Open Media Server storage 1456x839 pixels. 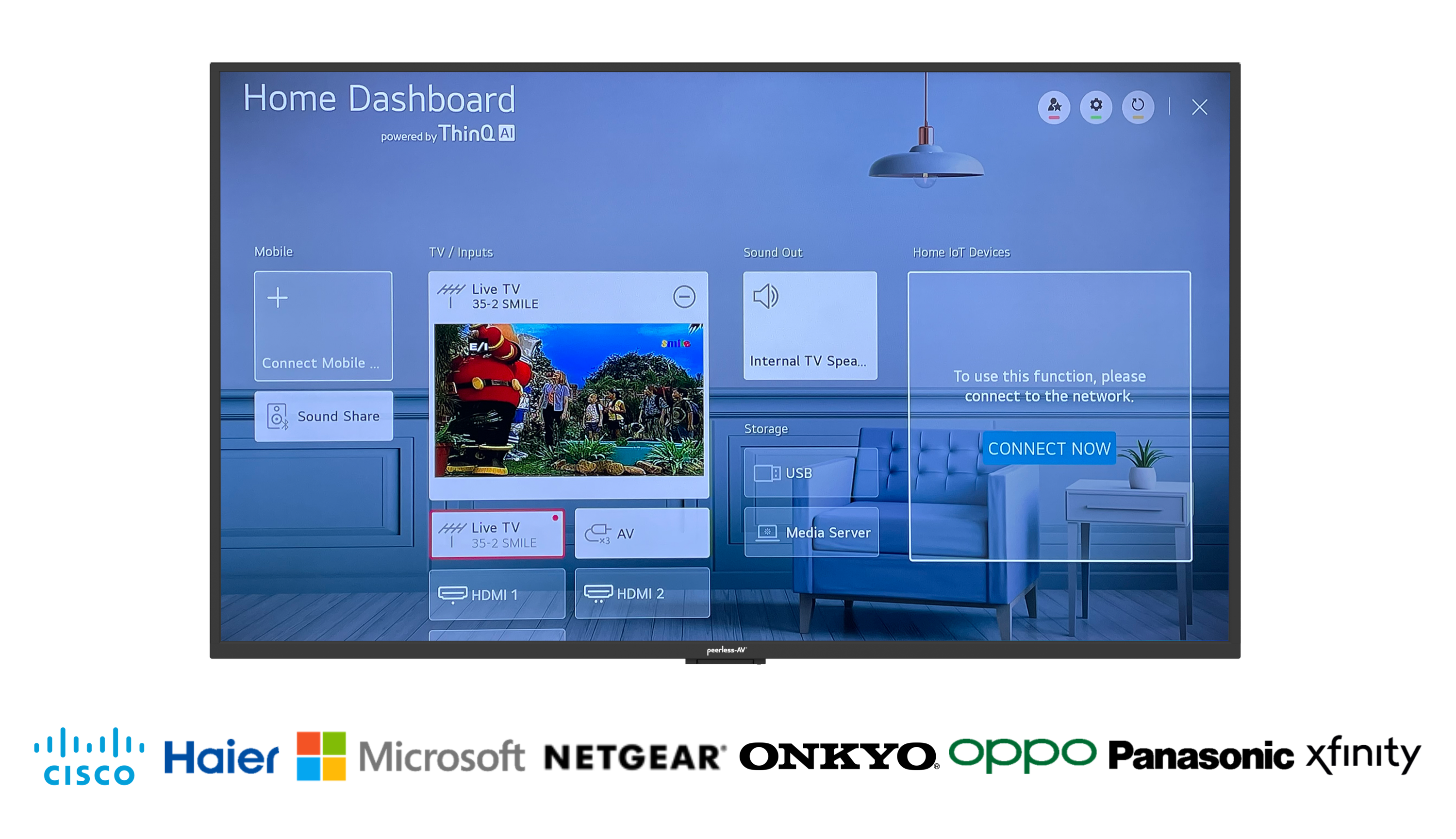pyautogui.click(x=811, y=532)
